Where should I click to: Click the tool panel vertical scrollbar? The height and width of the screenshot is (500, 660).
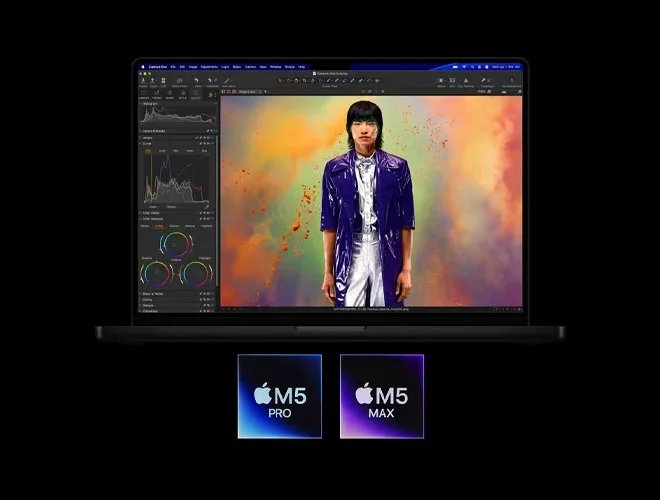pyautogui.click(x=217, y=210)
